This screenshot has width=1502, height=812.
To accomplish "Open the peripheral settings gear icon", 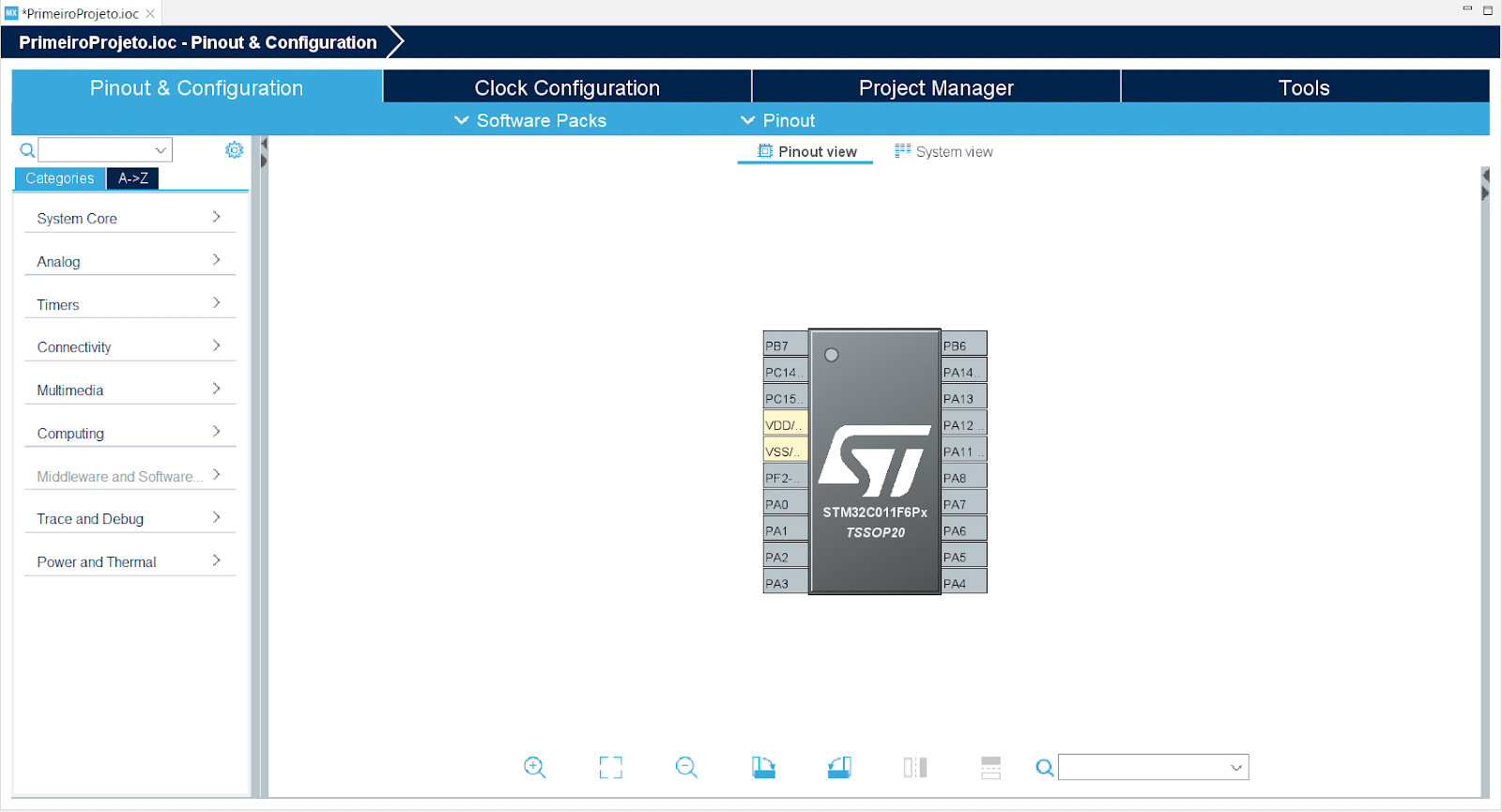I will tap(234, 150).
